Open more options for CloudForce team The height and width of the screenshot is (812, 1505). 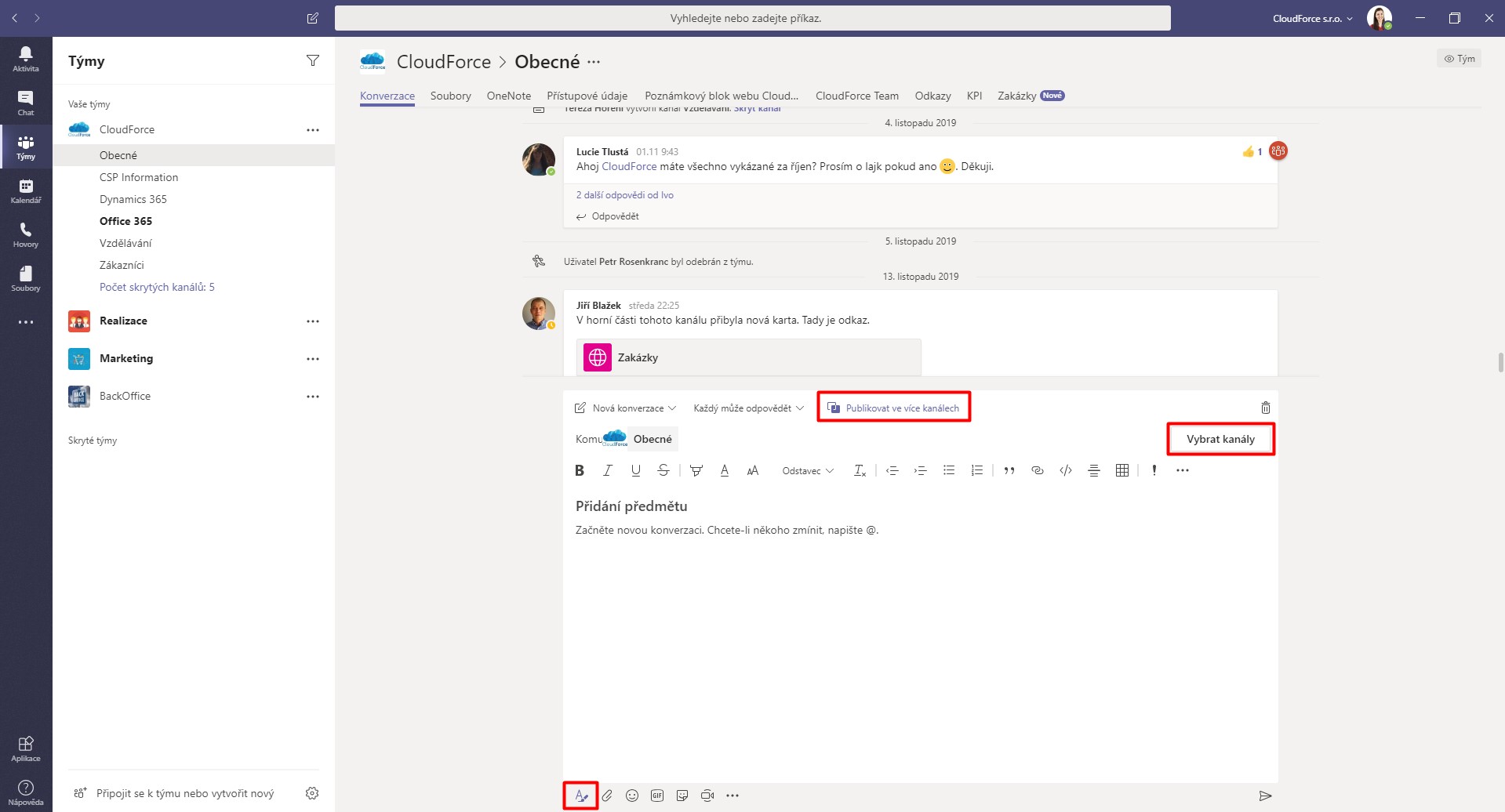click(x=313, y=130)
